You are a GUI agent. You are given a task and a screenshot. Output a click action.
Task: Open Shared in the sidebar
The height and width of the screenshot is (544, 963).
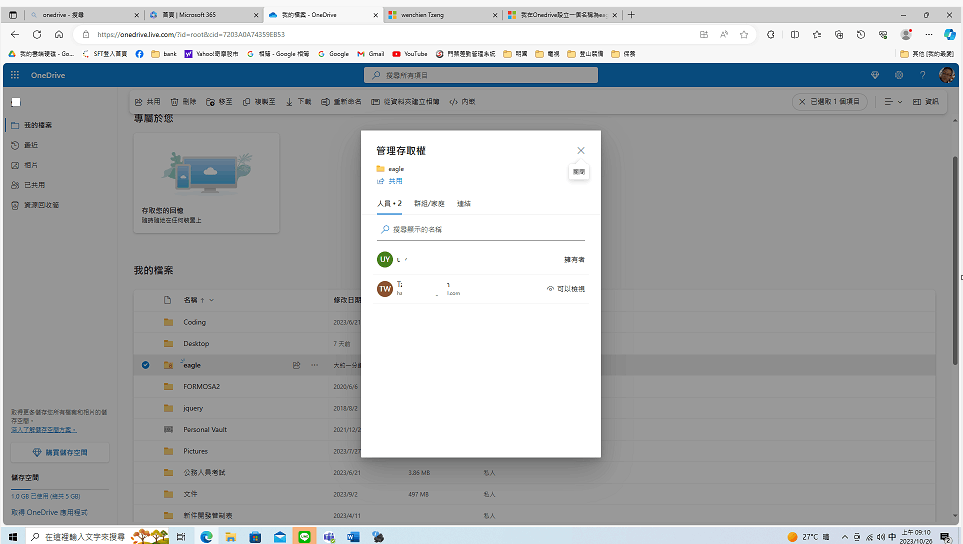[x=28, y=185]
